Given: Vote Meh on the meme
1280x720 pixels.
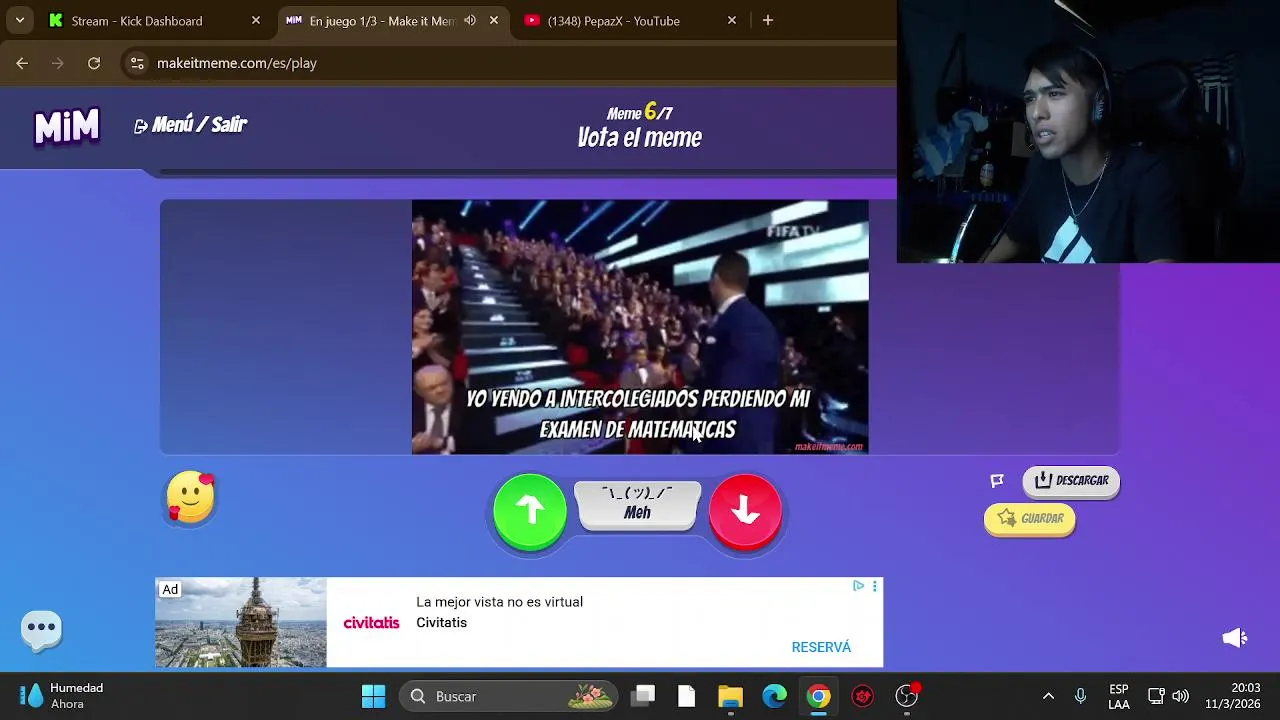Looking at the screenshot, I should (638, 504).
